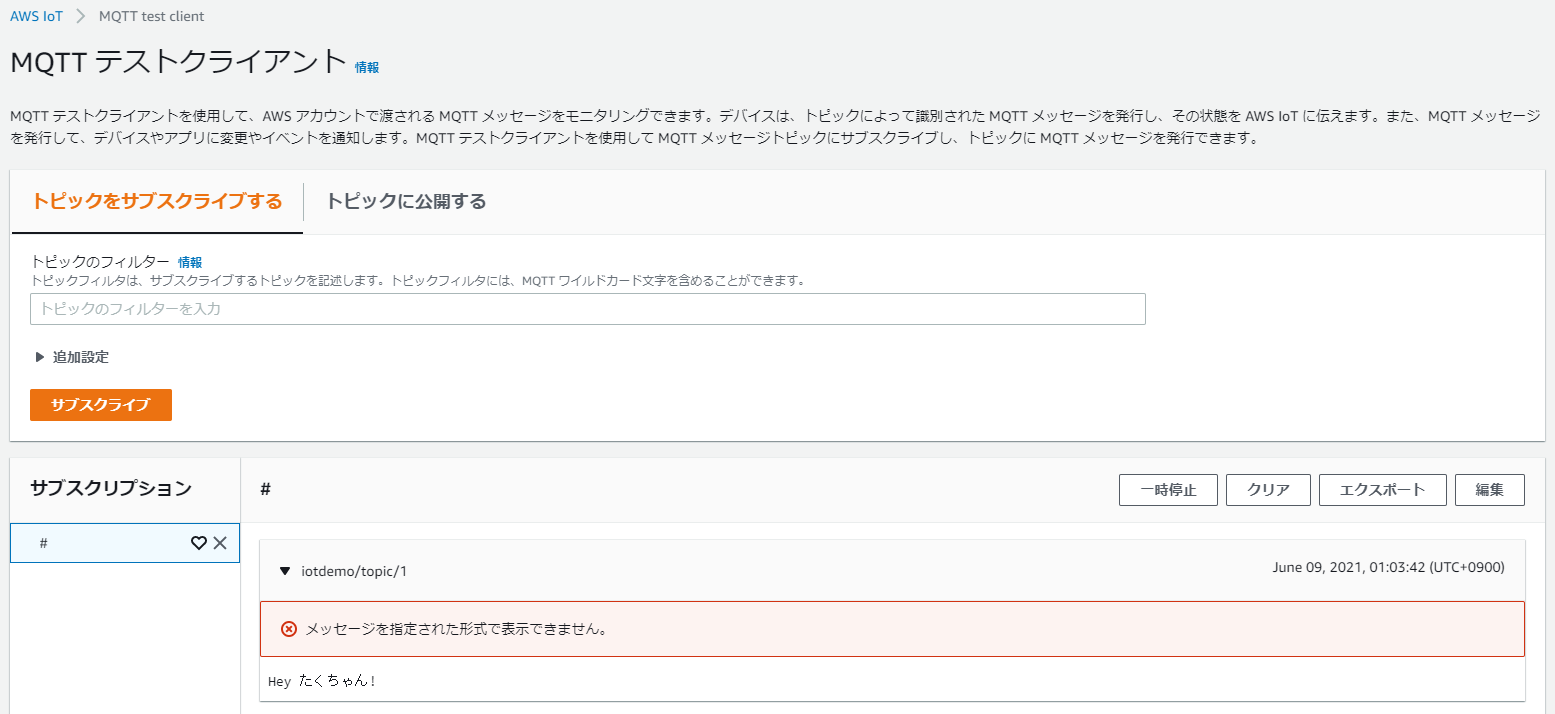Click the topic filter input field
This screenshot has width=1555, height=714.
(x=587, y=309)
